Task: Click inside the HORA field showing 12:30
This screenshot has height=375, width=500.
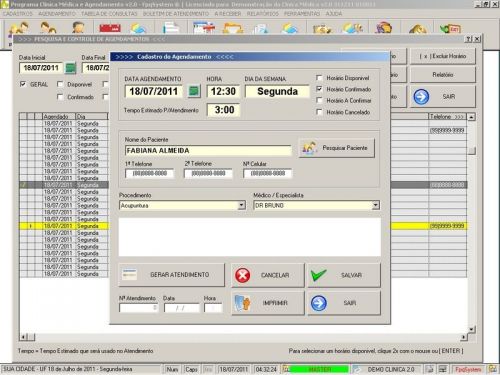Action: pyautogui.click(x=223, y=91)
